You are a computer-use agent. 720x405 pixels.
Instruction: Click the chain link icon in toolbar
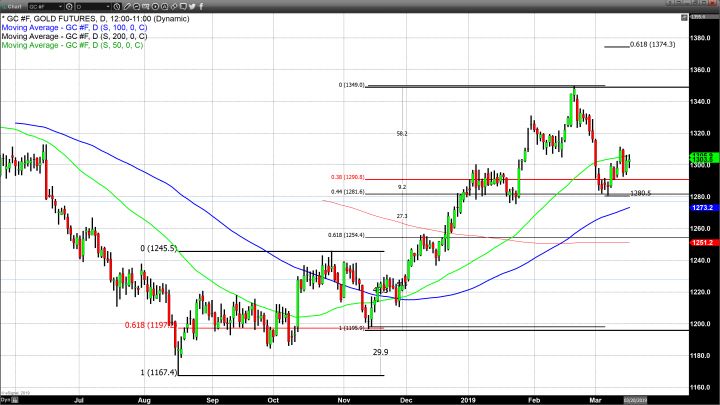tap(174, 6)
